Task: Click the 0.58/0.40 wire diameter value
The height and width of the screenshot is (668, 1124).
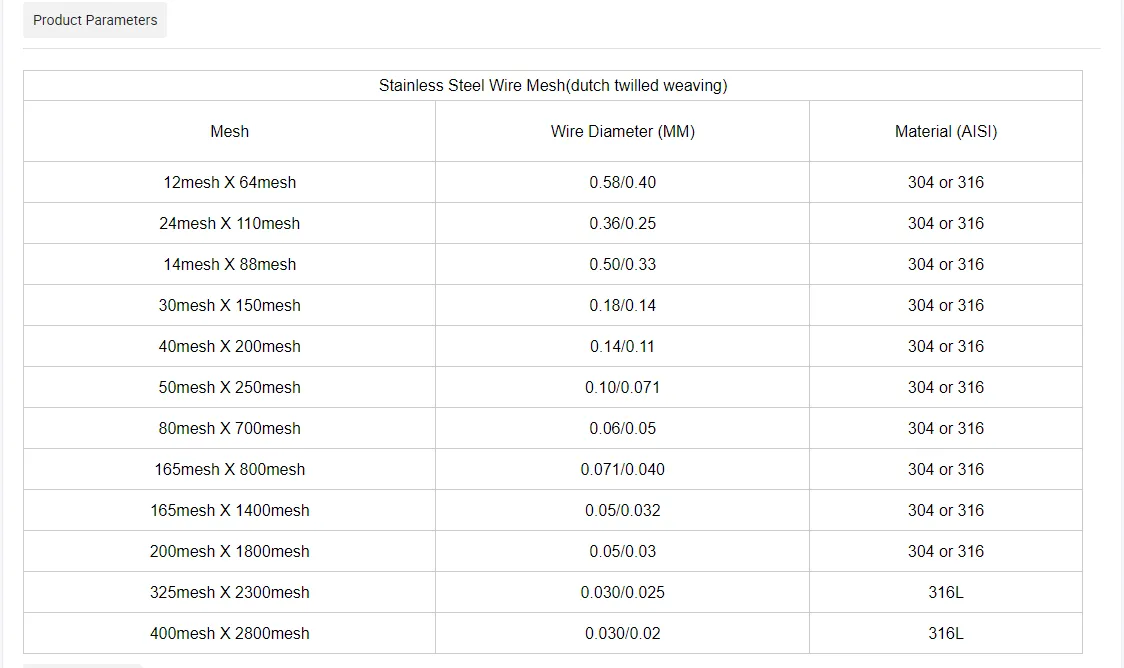Action: point(622,182)
